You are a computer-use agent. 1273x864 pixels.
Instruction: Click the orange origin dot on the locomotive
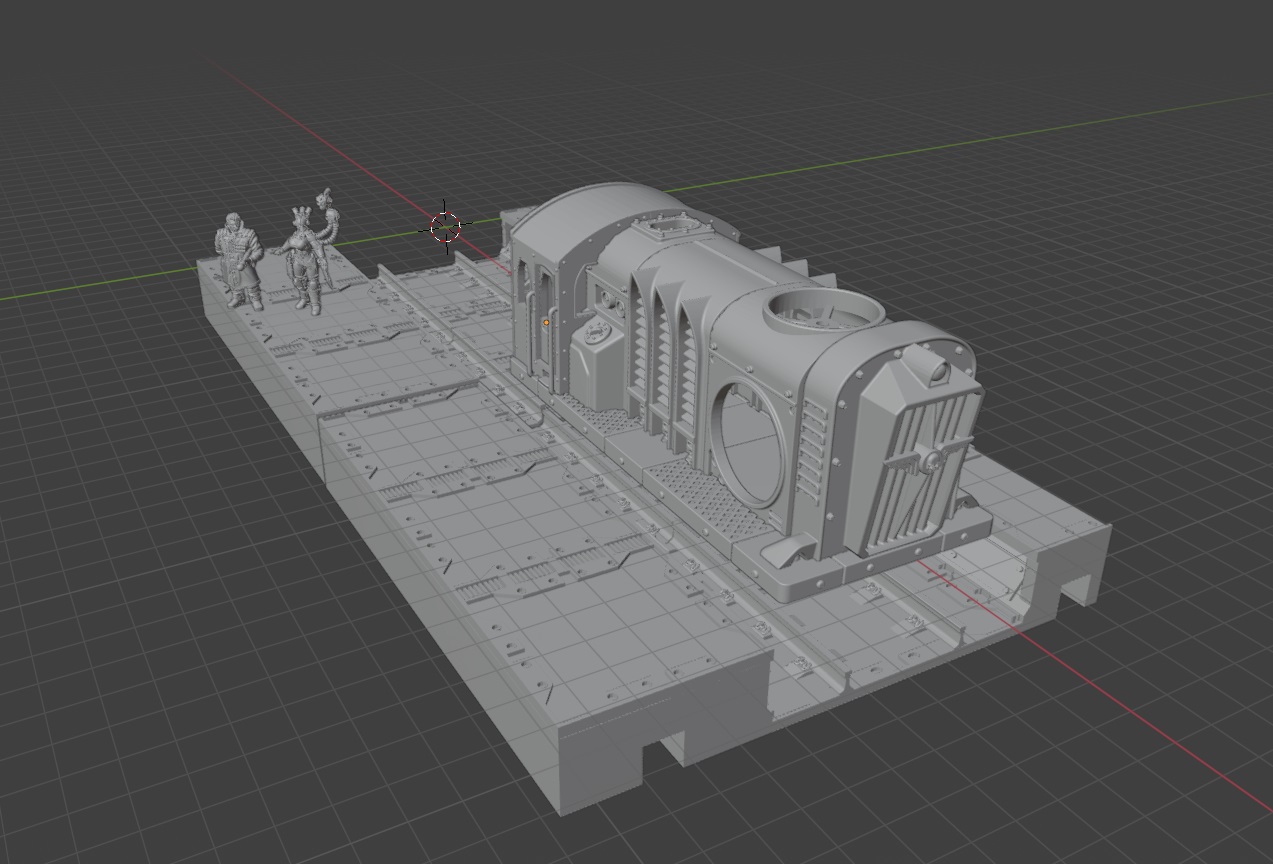click(546, 323)
